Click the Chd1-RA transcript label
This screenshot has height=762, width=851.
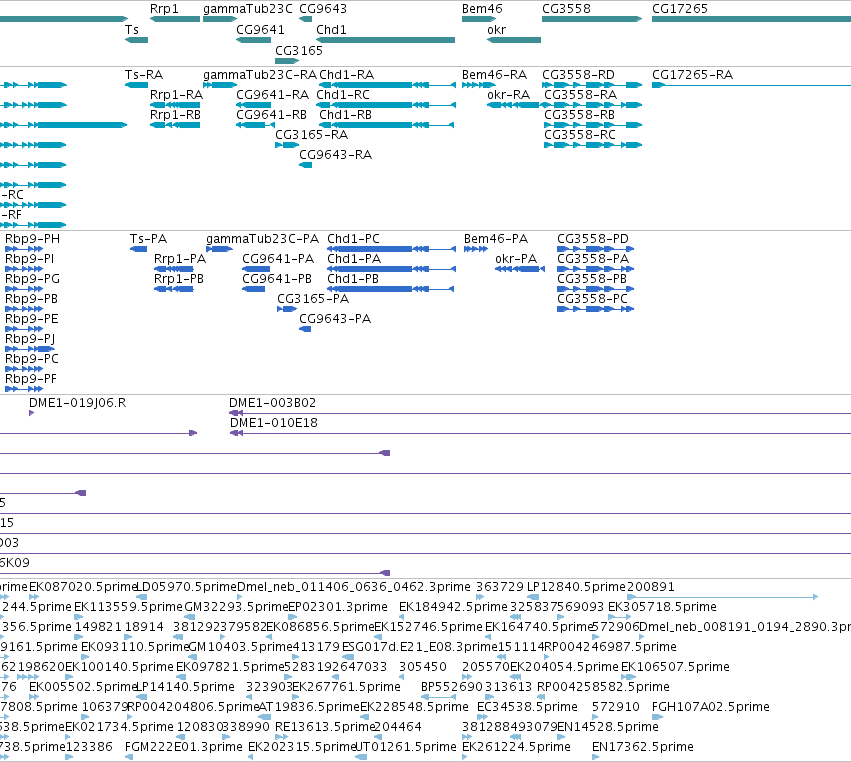pos(346,75)
